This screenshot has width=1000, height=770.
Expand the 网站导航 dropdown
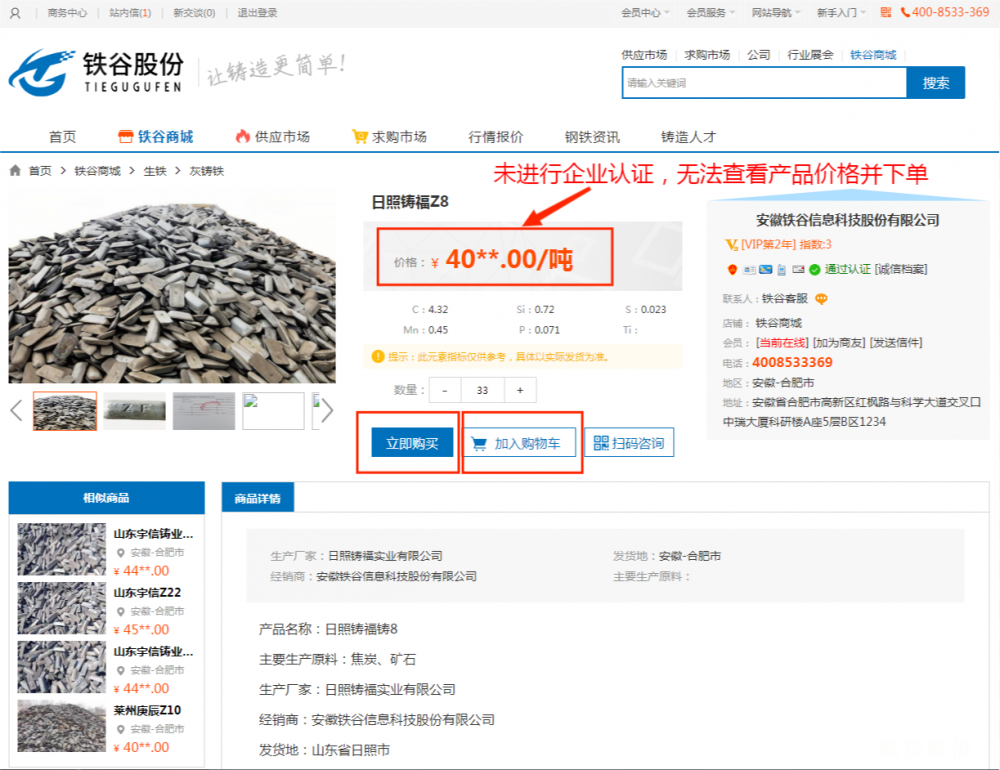pos(776,13)
